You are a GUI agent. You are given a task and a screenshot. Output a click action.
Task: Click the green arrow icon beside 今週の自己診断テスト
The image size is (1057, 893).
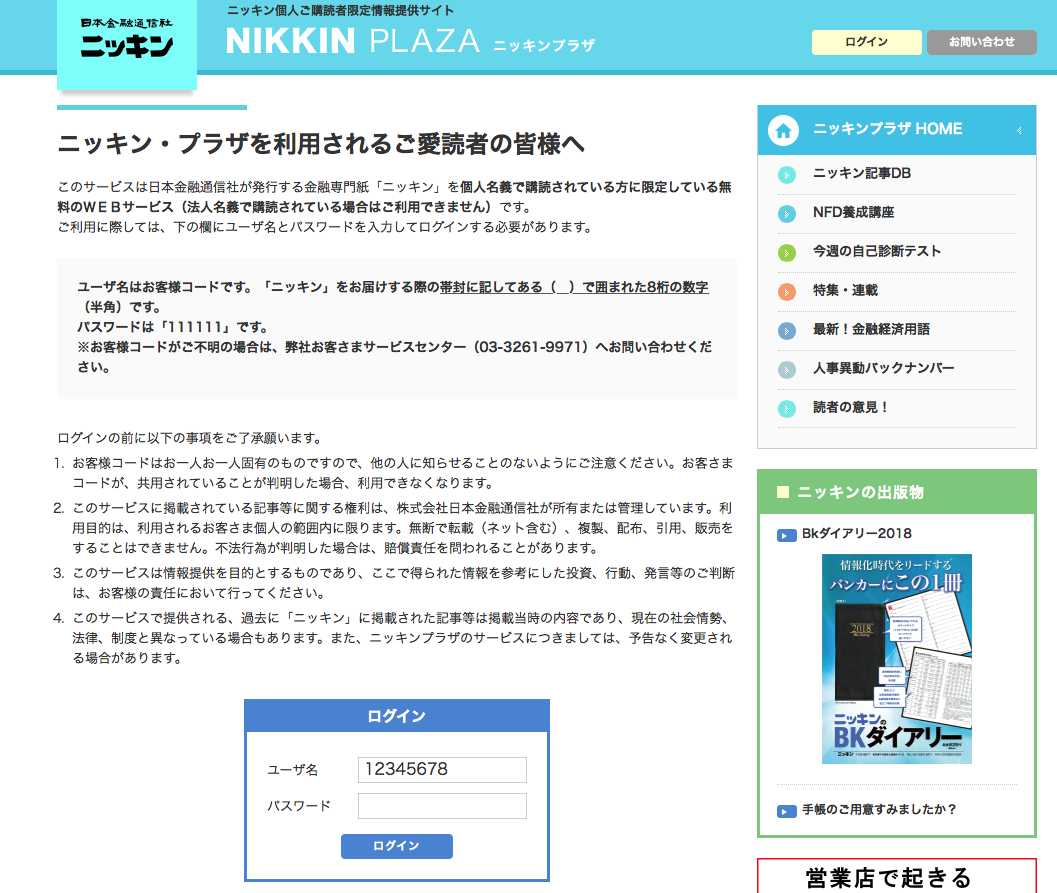[787, 253]
